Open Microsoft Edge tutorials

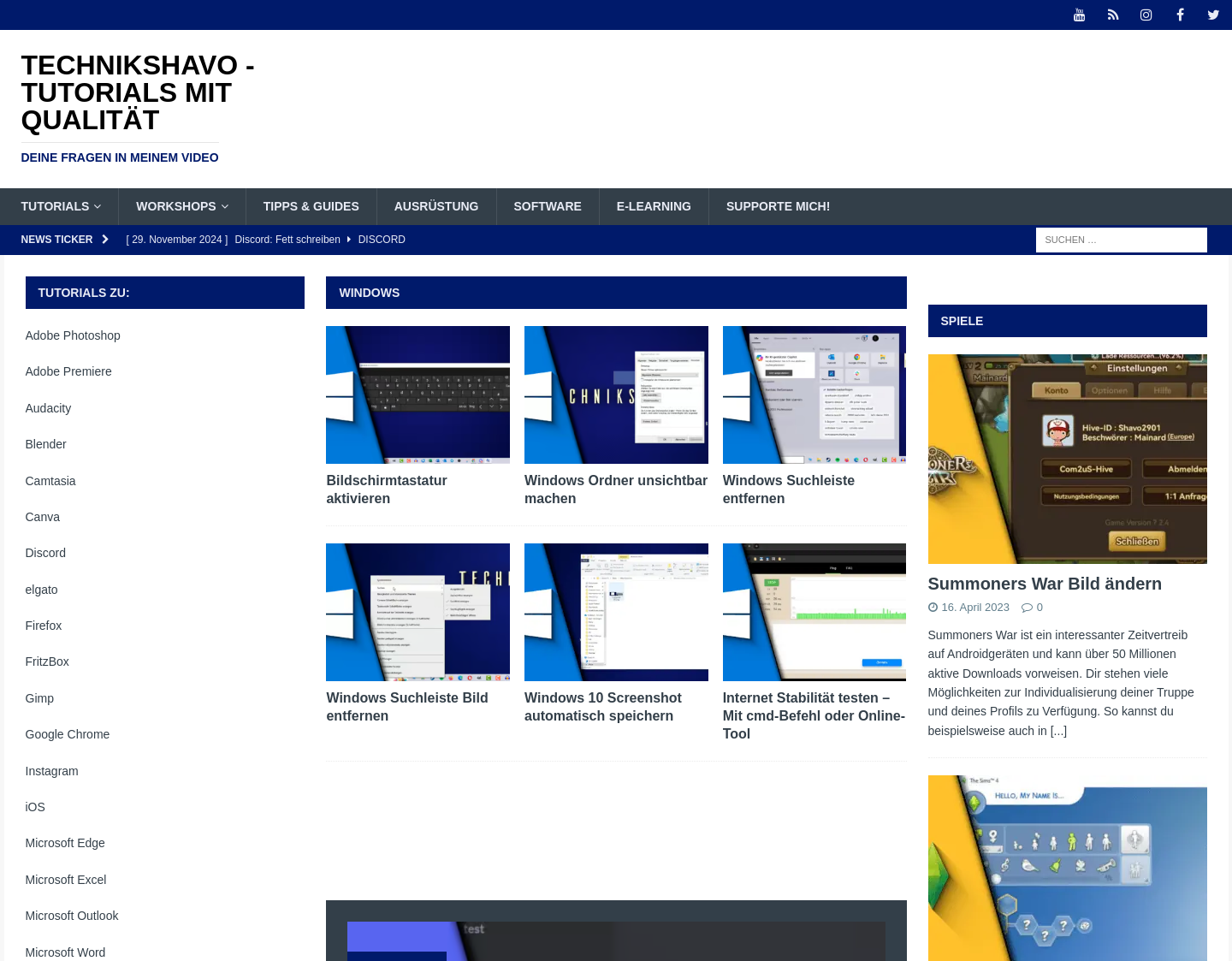[x=65, y=843]
